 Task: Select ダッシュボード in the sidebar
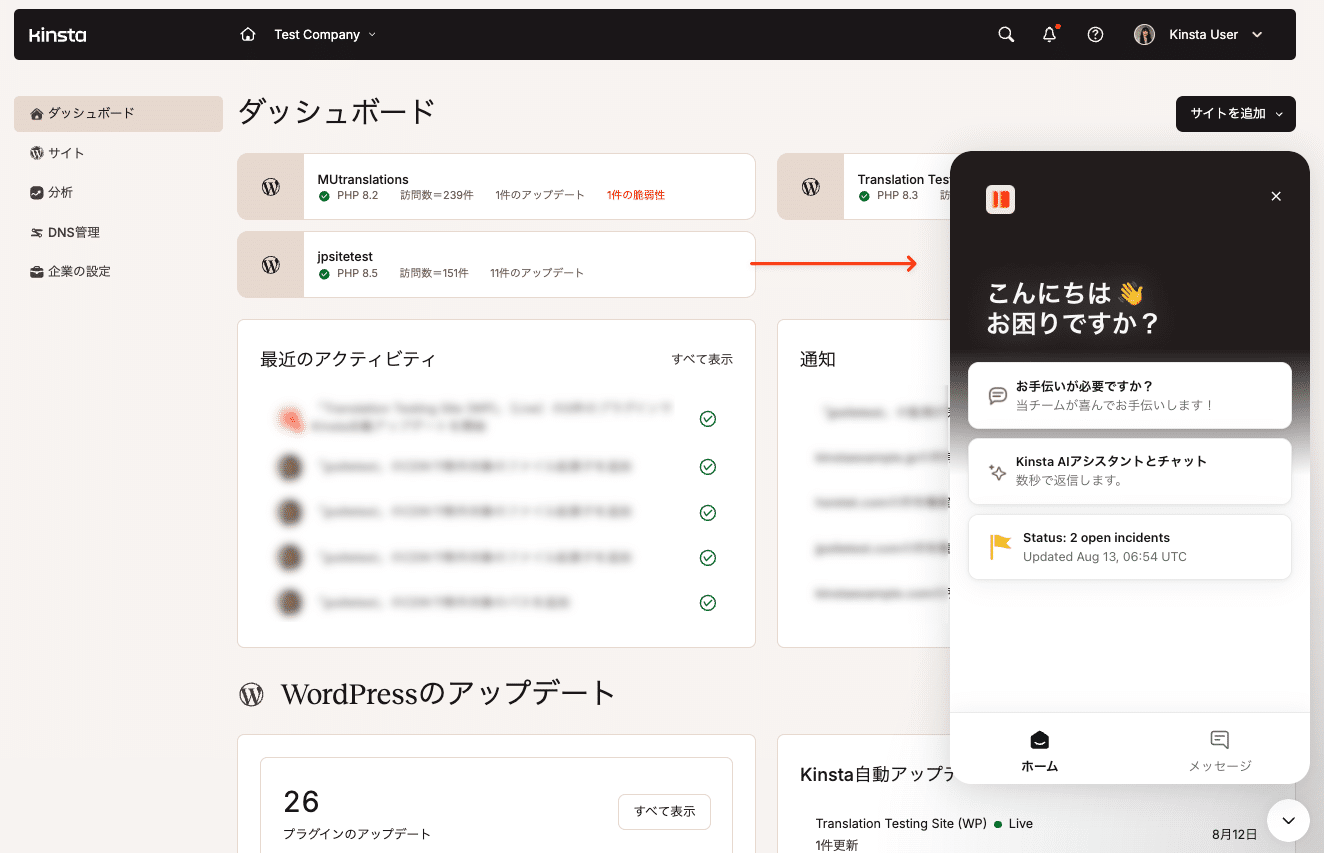[118, 114]
